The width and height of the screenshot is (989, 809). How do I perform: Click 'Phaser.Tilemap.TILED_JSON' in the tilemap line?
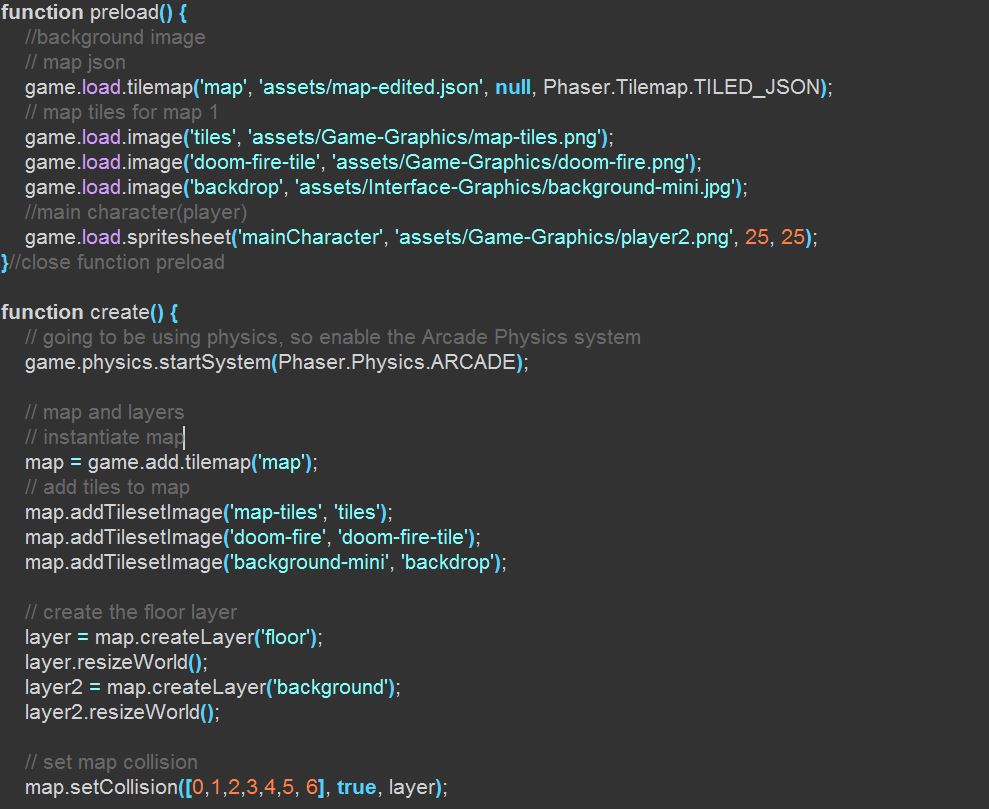click(681, 87)
